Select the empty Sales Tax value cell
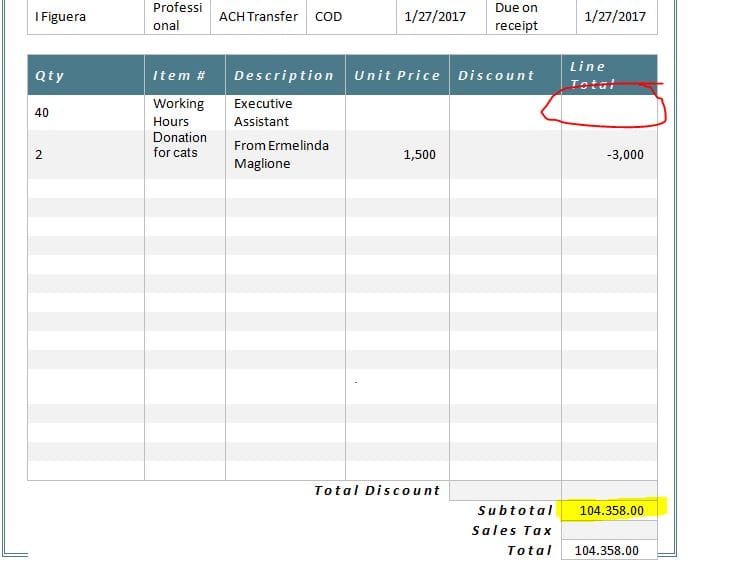The height and width of the screenshot is (563, 733). [x=609, y=530]
